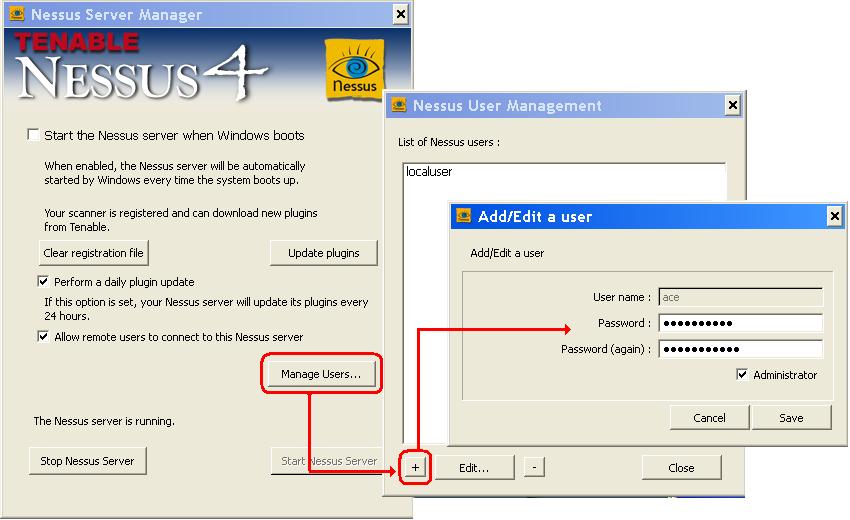Uncheck the Administrator checkbox
Screen dimensions: 850x520
[x=742, y=375]
